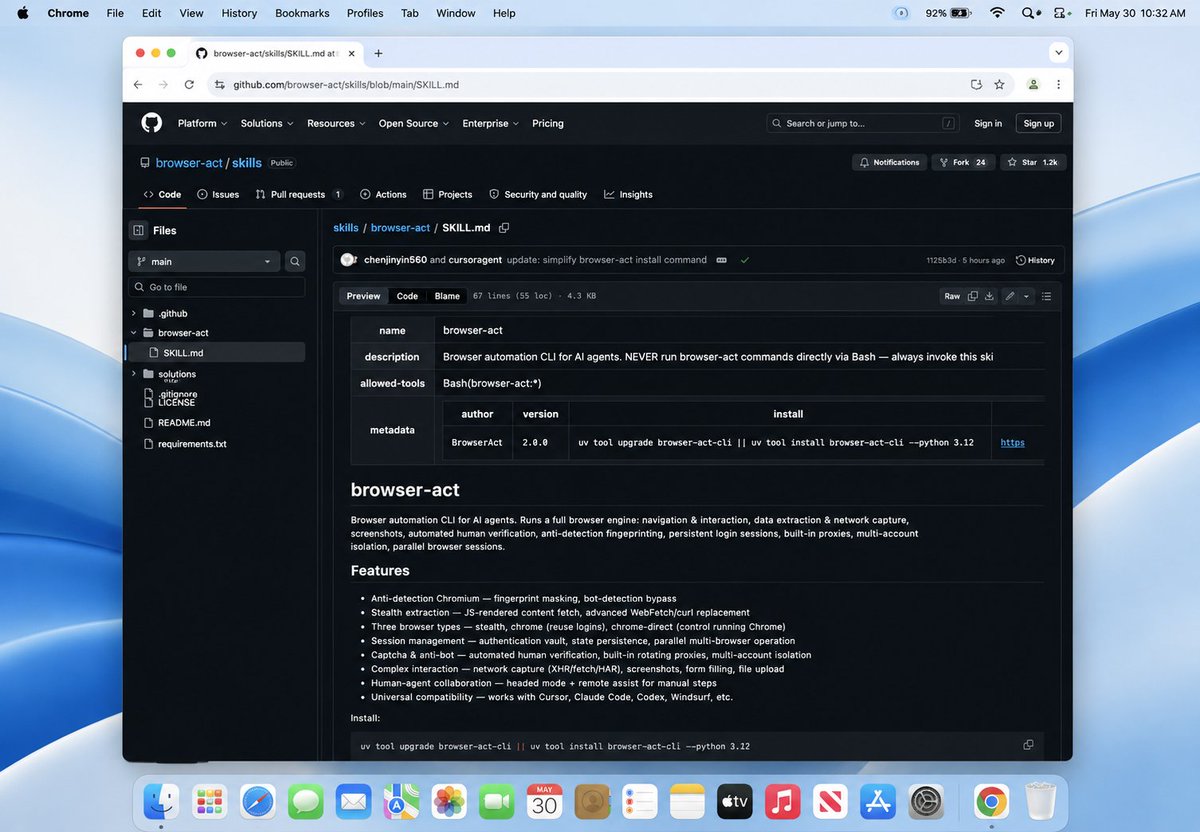This screenshot has width=1200, height=832.
Task: Click the Sign up button
Action: point(1039,123)
